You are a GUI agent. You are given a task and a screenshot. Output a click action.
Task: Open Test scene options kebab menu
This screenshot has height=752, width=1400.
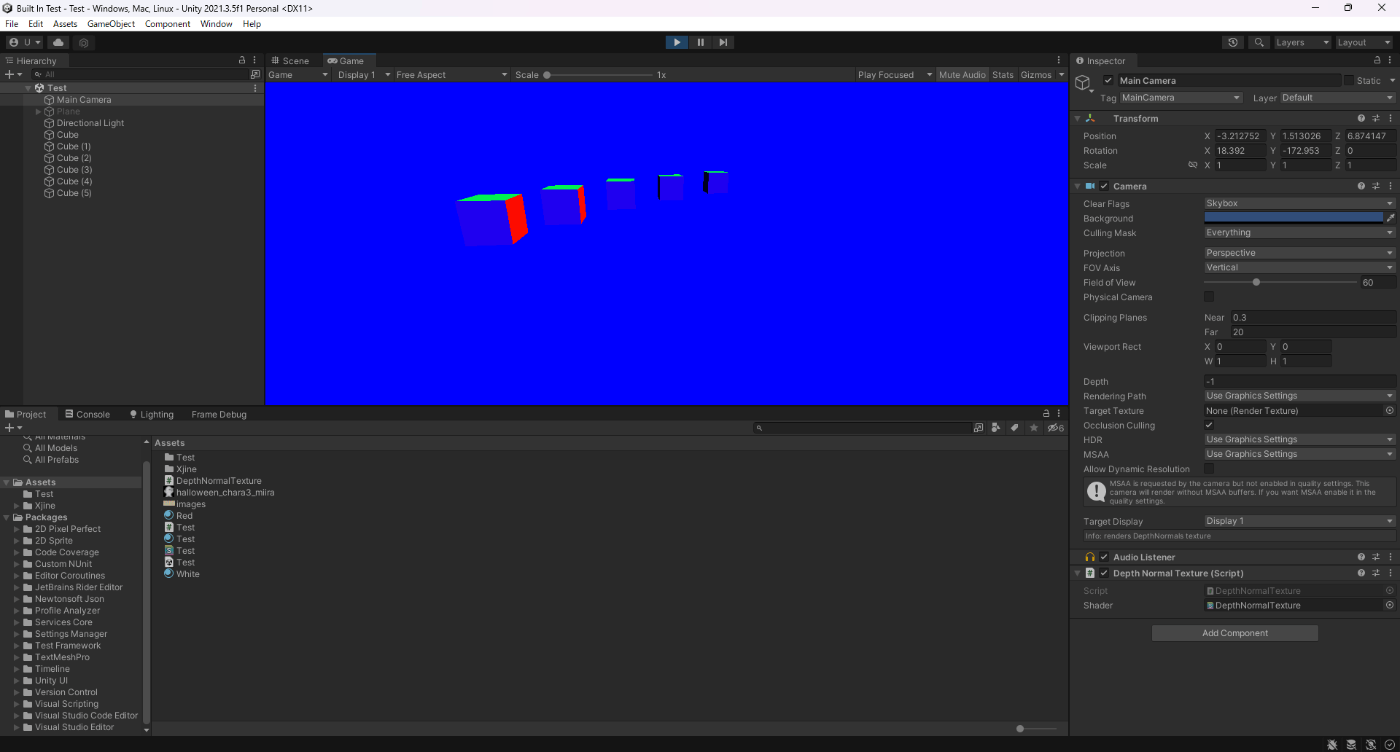pos(255,88)
